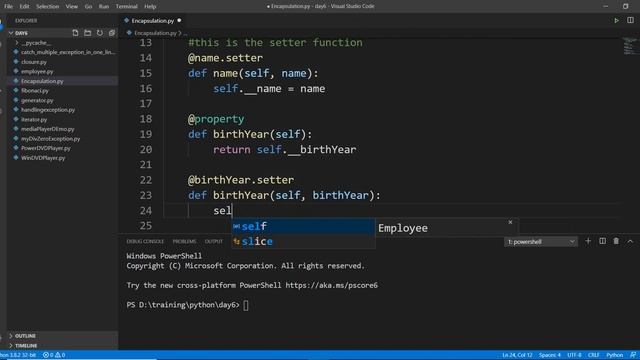Refresh the Explorer file list
This screenshot has width=640, height=360.
click(100, 33)
